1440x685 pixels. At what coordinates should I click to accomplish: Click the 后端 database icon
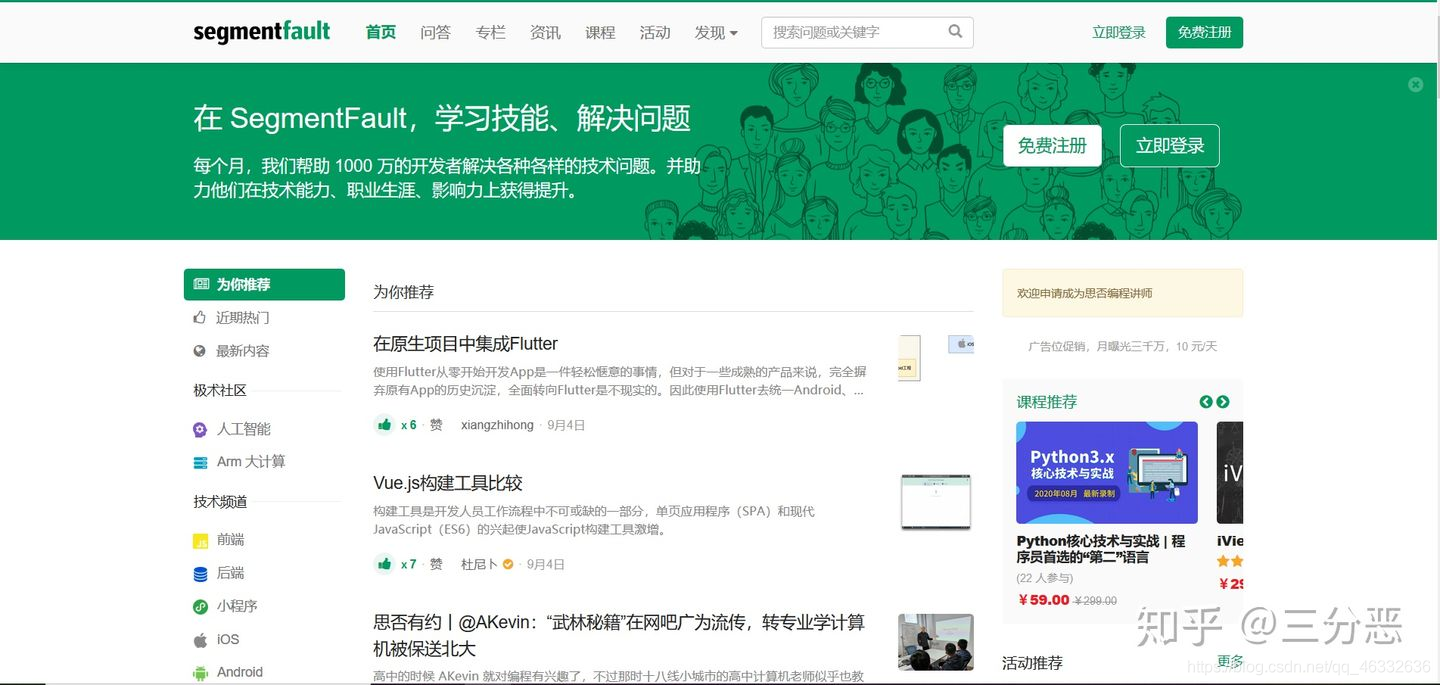click(x=200, y=574)
